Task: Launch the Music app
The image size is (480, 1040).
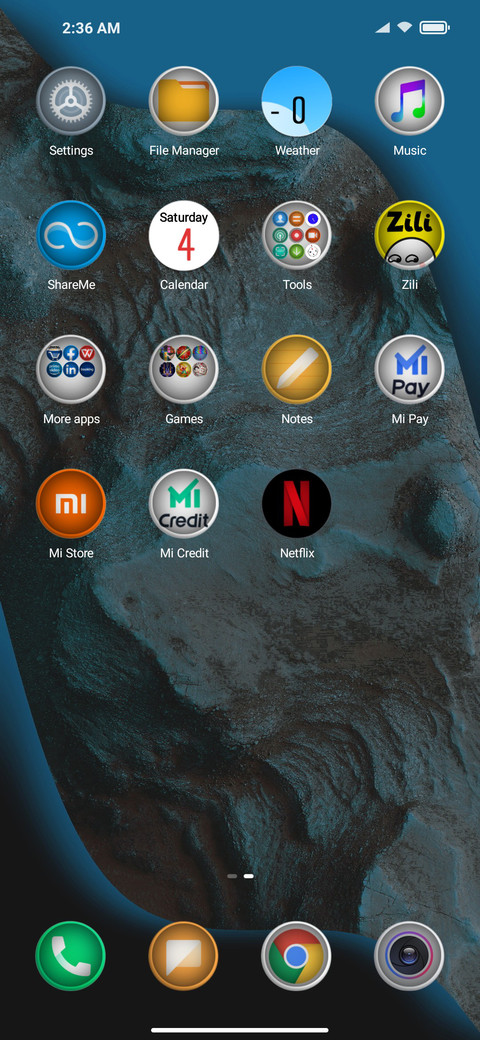Action: pos(410,101)
